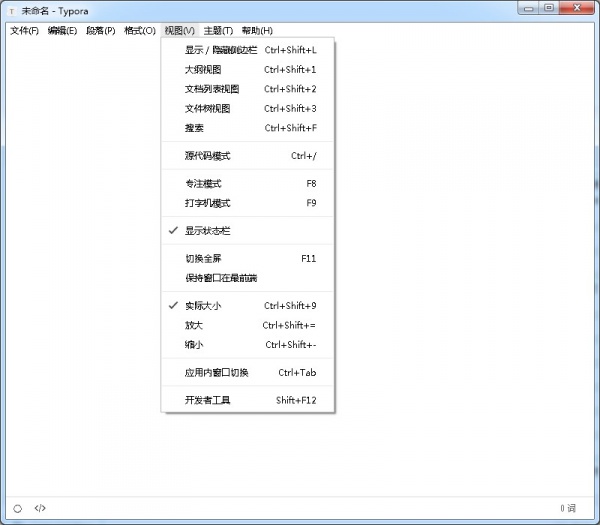600x525 pixels.
Task: Select 大纲视图 from the view menu
Action: pyautogui.click(x=202, y=70)
